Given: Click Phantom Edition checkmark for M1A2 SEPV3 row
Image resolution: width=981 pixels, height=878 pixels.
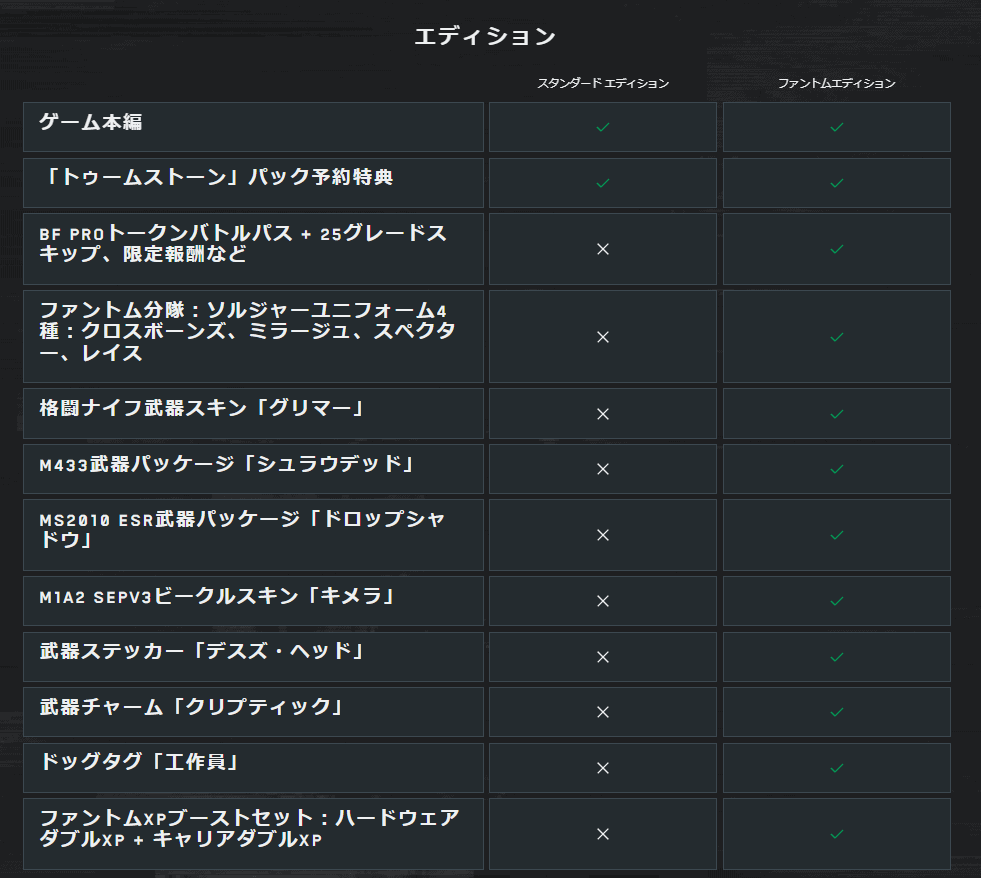Looking at the screenshot, I should [x=836, y=601].
